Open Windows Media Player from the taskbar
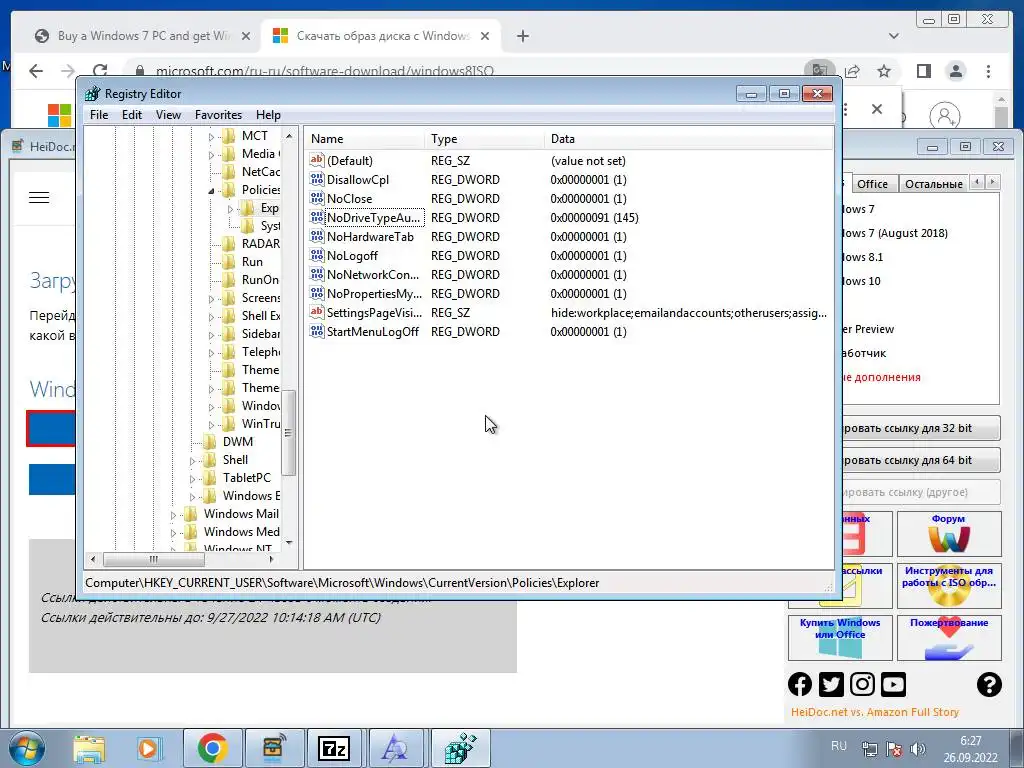The width and height of the screenshot is (1024, 768). [150, 748]
